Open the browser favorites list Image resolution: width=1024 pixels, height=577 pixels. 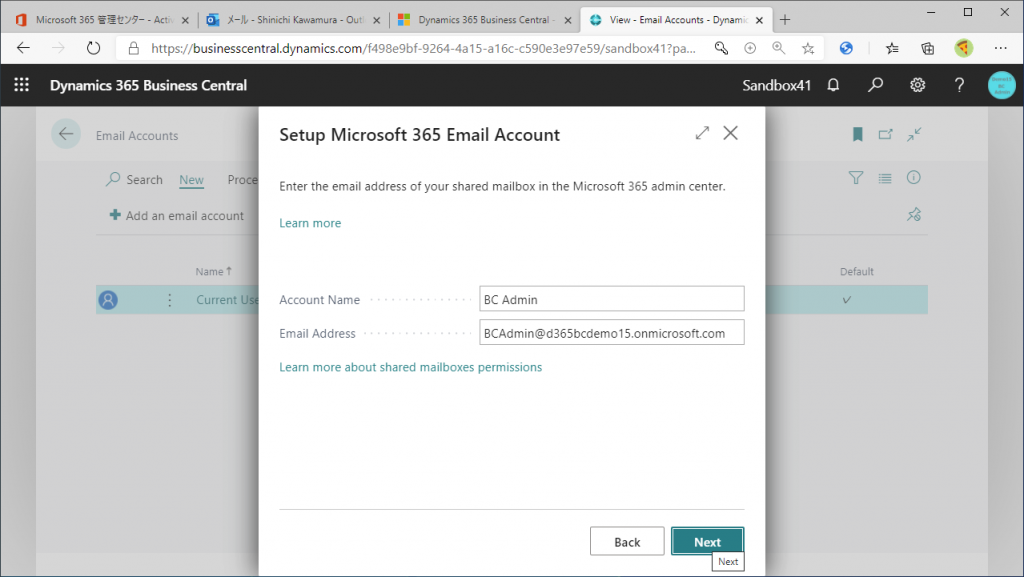(892, 48)
